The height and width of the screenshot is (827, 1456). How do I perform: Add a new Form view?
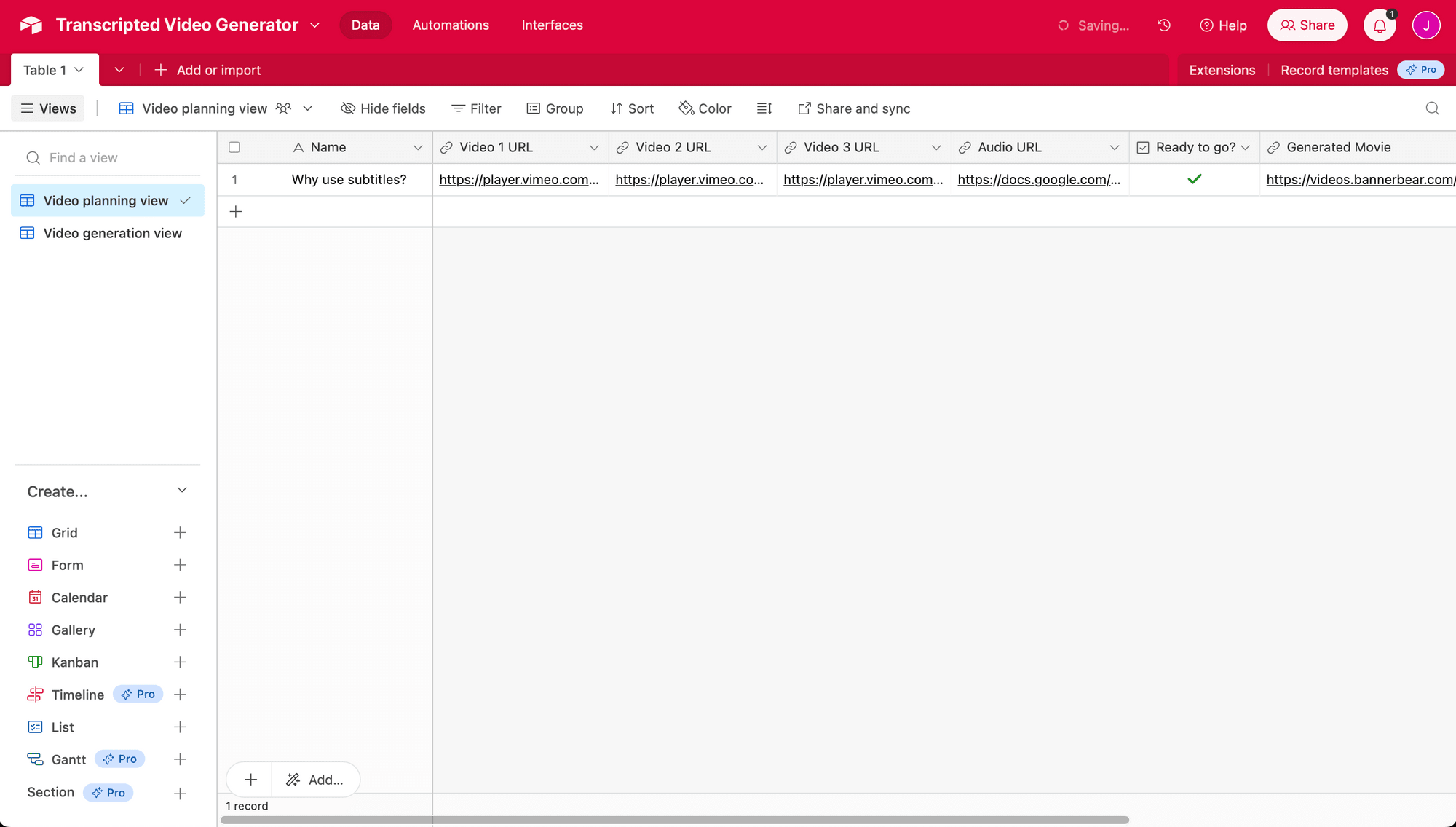tap(180, 565)
